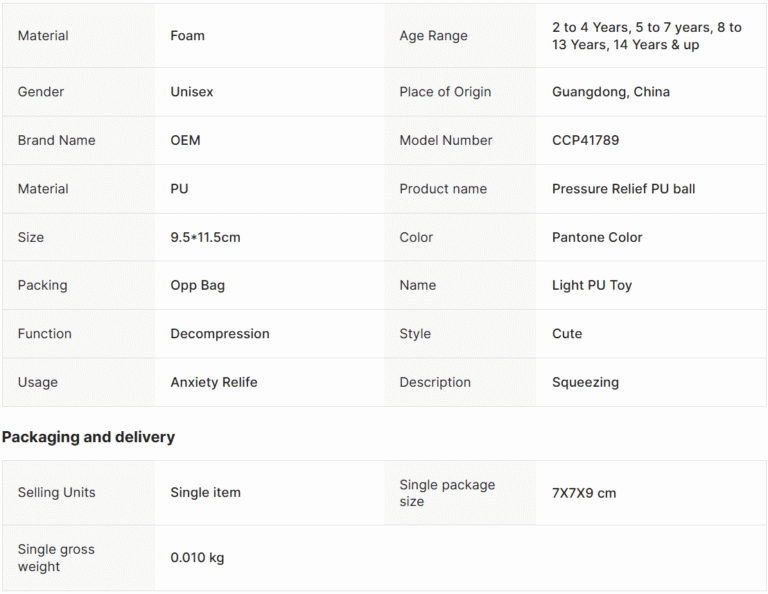Click the Place of Origin label
Image resolution: width=768 pixels, height=594 pixels.
[x=445, y=92]
